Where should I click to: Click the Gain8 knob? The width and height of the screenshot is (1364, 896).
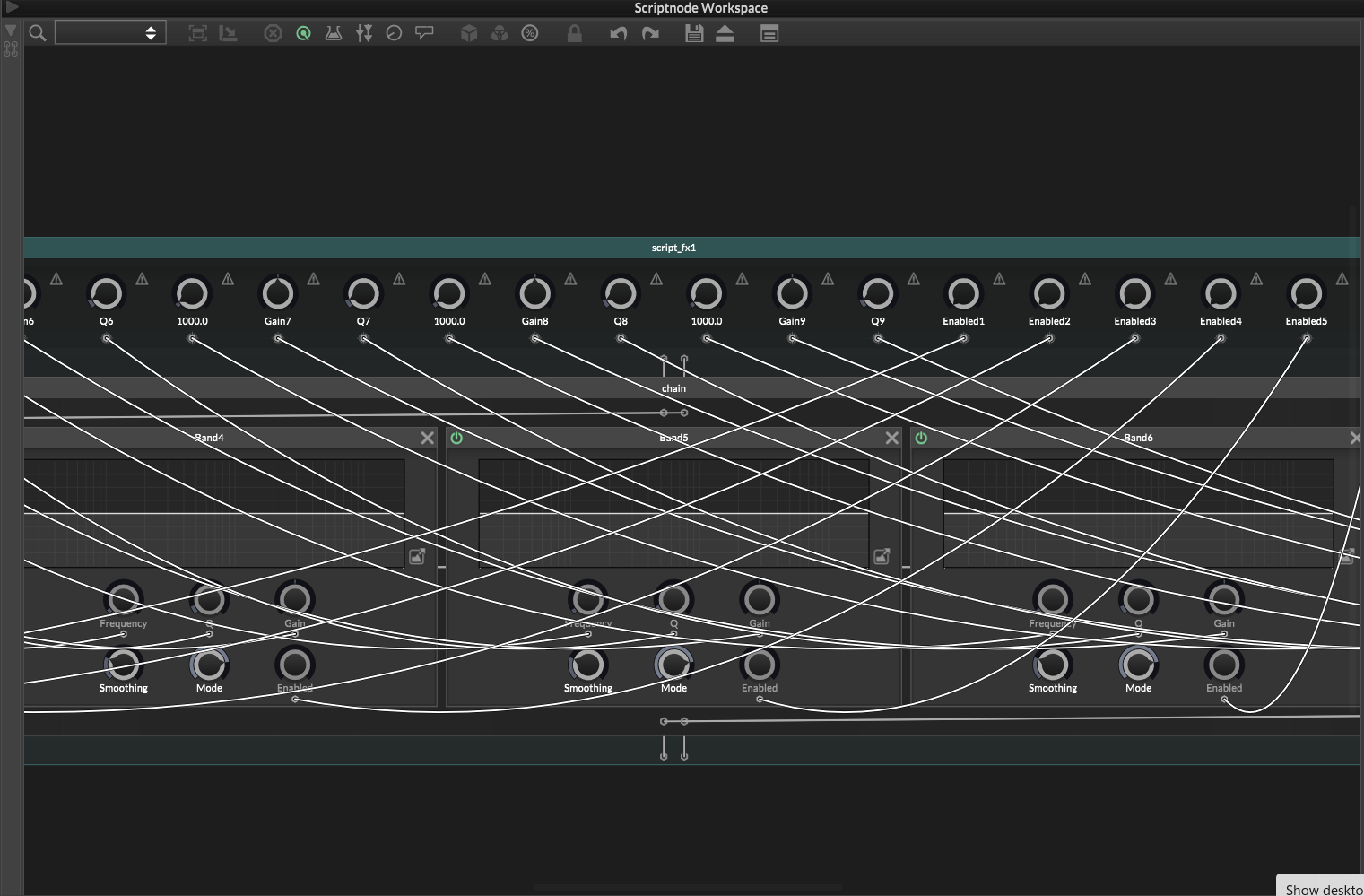tap(534, 293)
